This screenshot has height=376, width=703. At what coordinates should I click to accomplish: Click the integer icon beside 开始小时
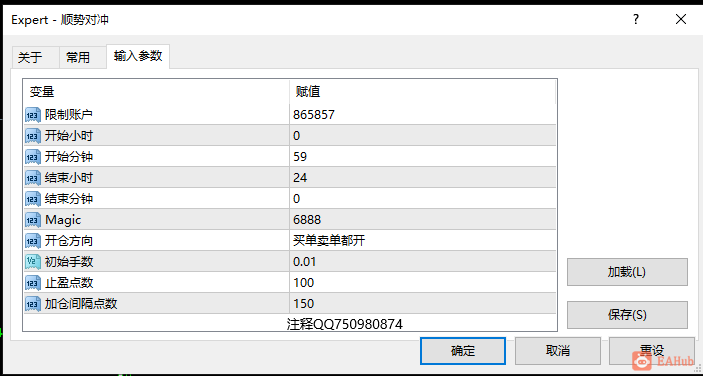tap(33, 136)
